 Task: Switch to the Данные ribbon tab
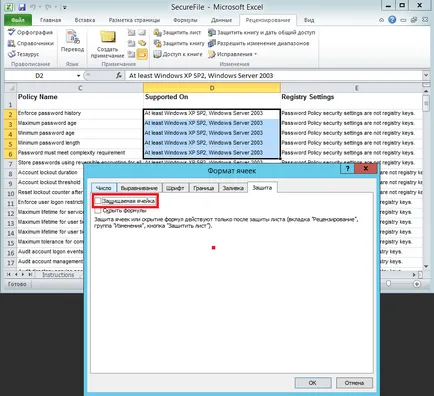[221, 20]
